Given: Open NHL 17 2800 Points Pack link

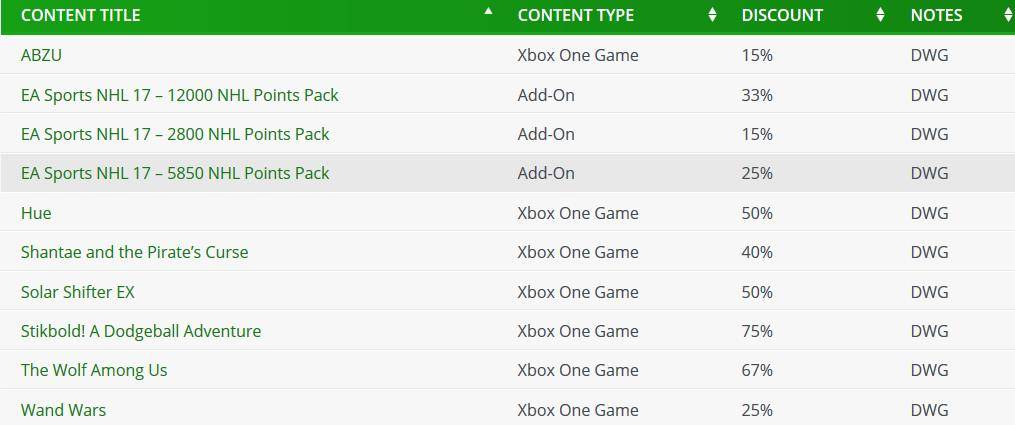Looking at the screenshot, I should [x=175, y=135].
